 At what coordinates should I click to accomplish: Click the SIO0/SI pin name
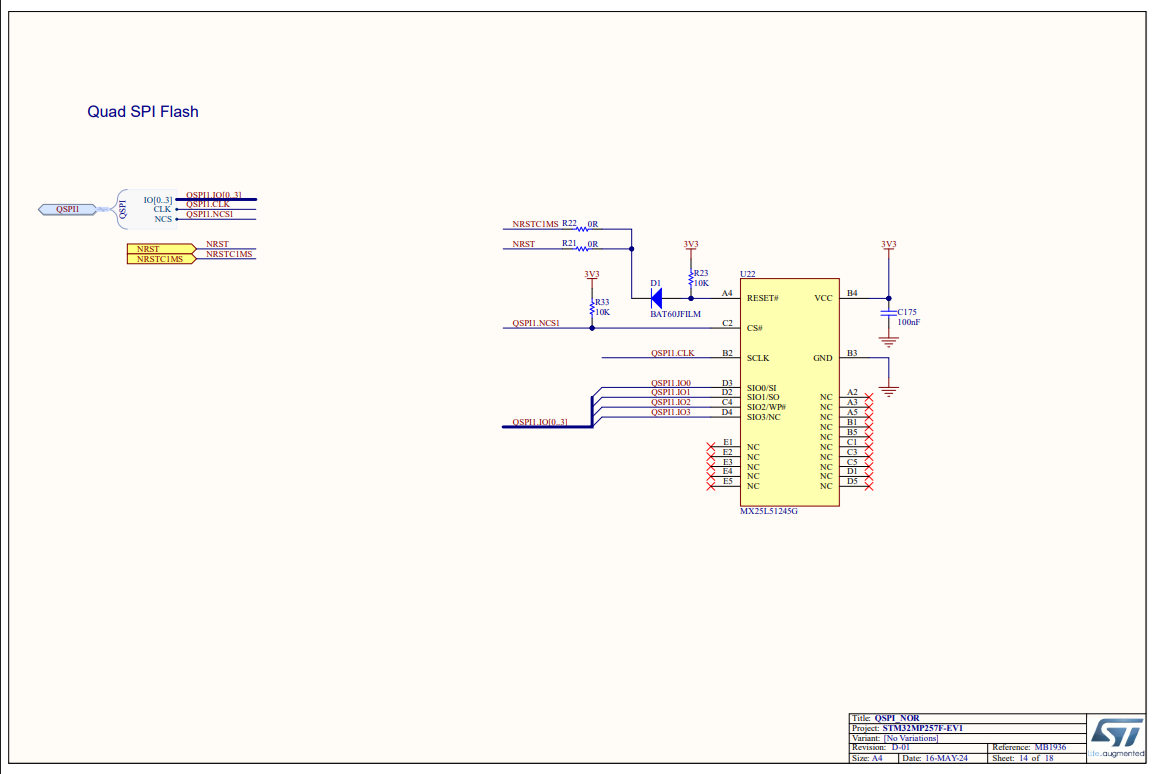[x=762, y=388]
